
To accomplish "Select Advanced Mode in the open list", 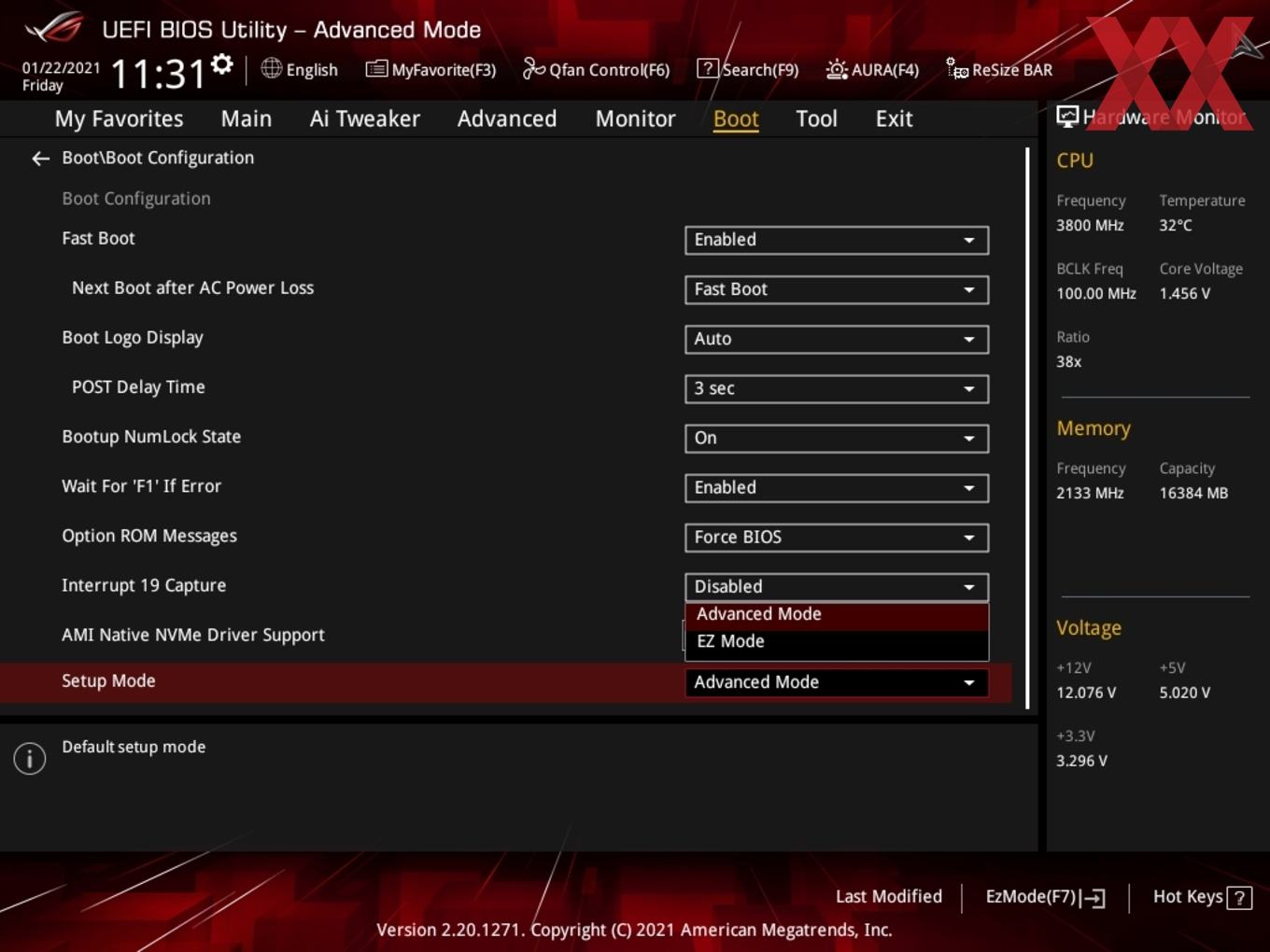I will [x=837, y=614].
